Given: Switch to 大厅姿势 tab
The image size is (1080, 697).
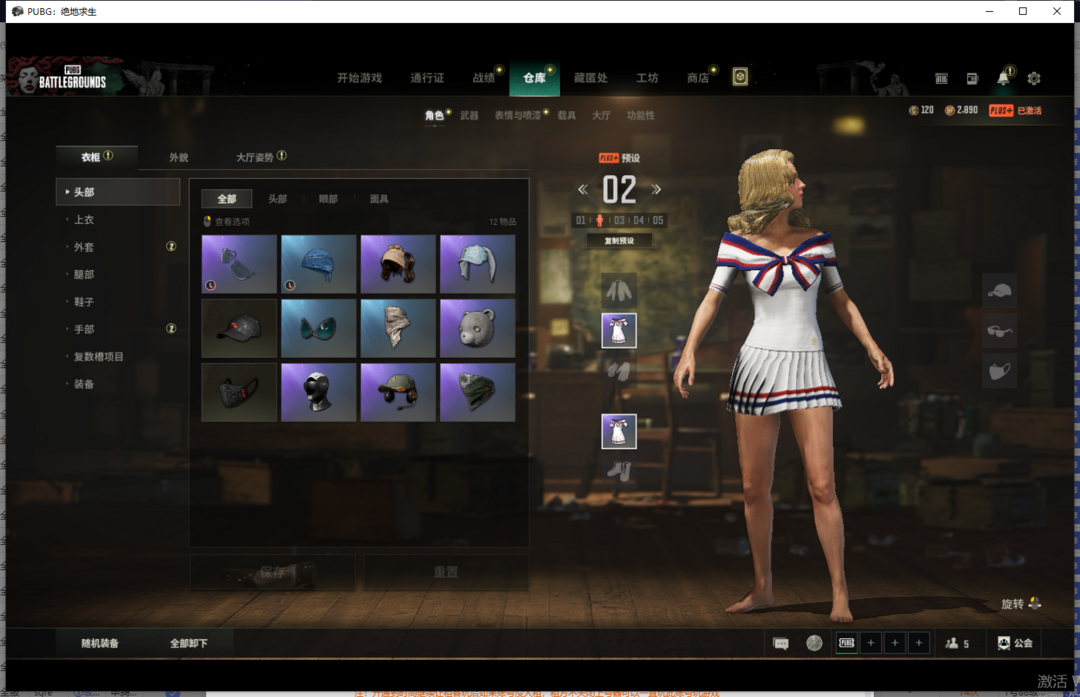Looking at the screenshot, I should tap(255, 158).
